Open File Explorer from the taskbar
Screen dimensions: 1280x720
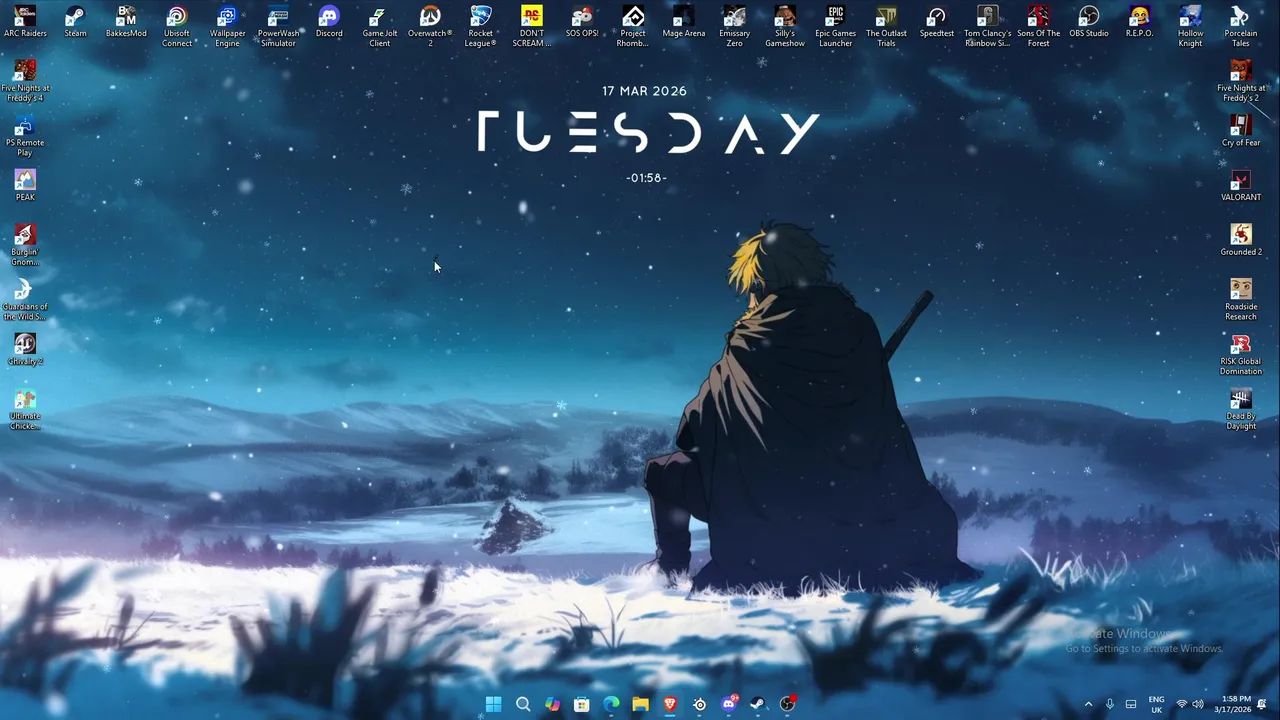[x=640, y=704]
